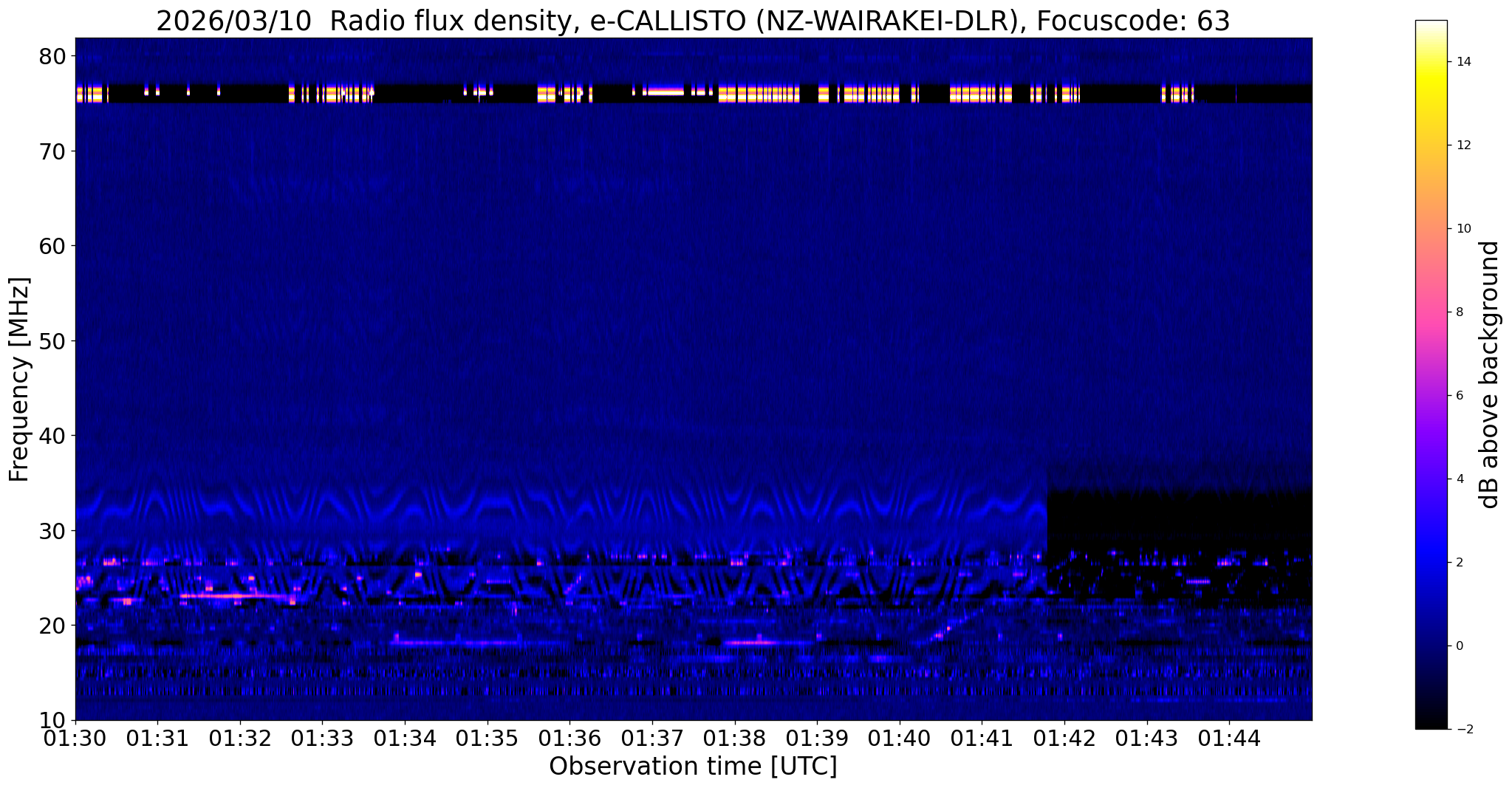Click the colorbar gradient scale
1512x788 pixels.
(1431, 374)
